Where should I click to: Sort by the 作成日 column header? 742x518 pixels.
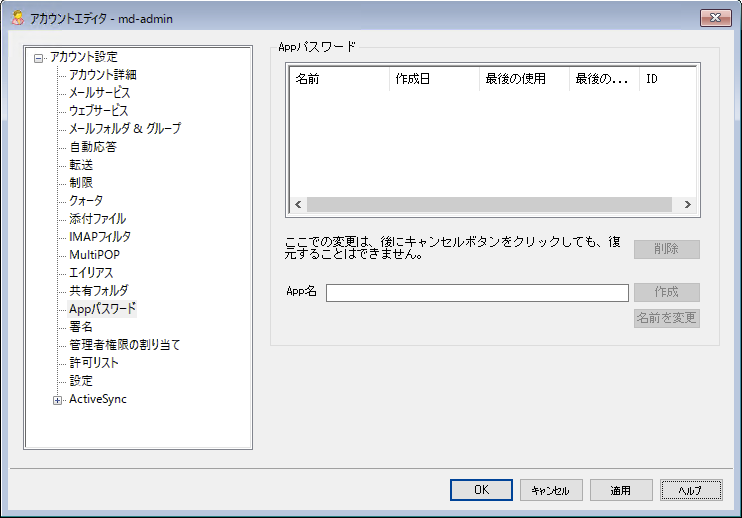pyautogui.click(x=433, y=79)
